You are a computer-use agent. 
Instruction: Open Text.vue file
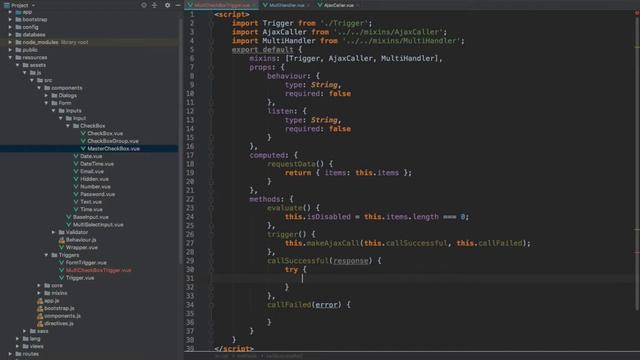click(x=91, y=202)
